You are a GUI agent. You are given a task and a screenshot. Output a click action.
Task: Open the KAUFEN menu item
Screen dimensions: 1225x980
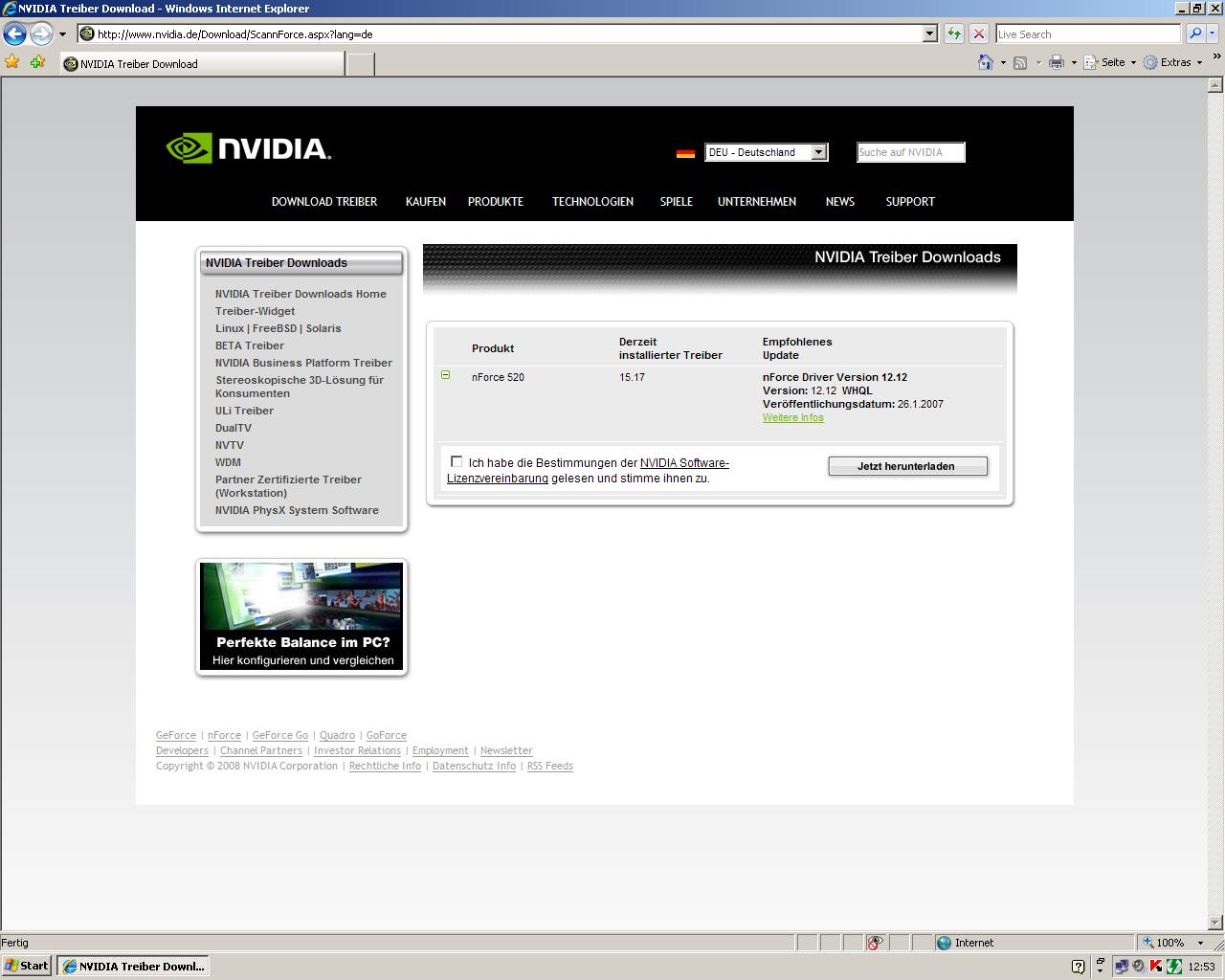pyautogui.click(x=426, y=202)
